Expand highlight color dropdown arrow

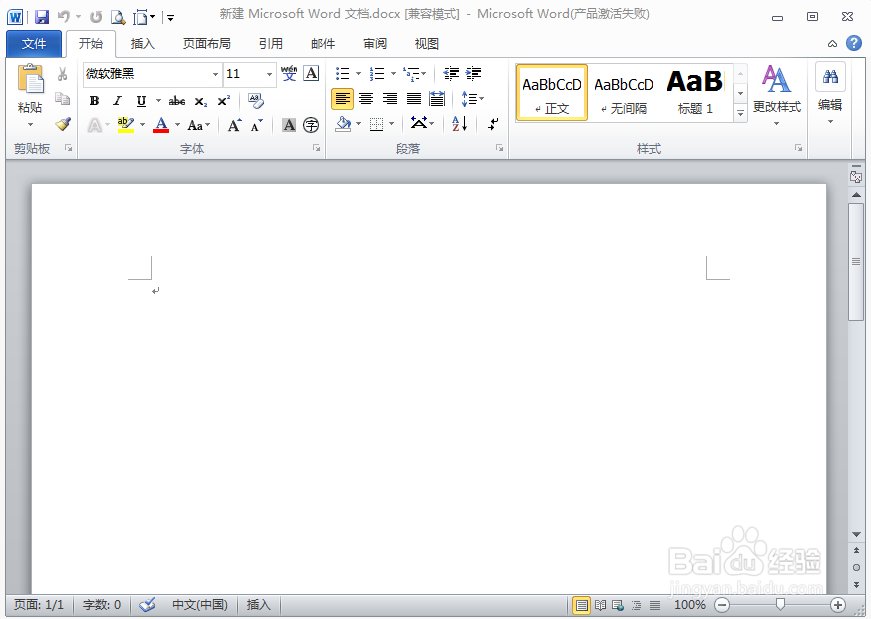pos(142,125)
